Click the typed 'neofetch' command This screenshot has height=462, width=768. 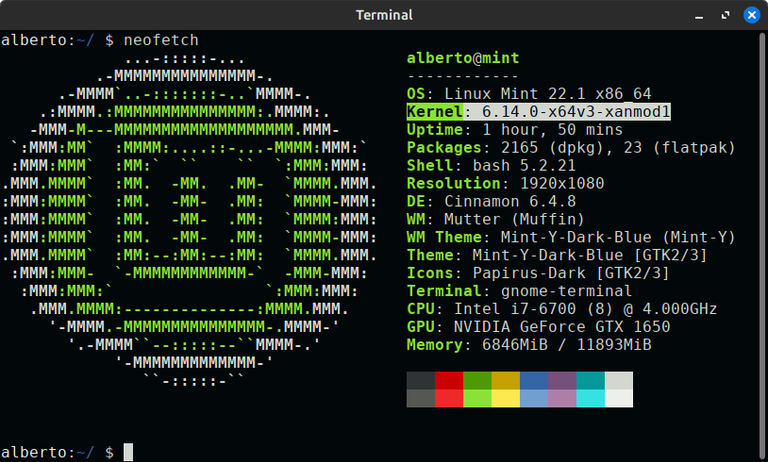(x=161, y=40)
